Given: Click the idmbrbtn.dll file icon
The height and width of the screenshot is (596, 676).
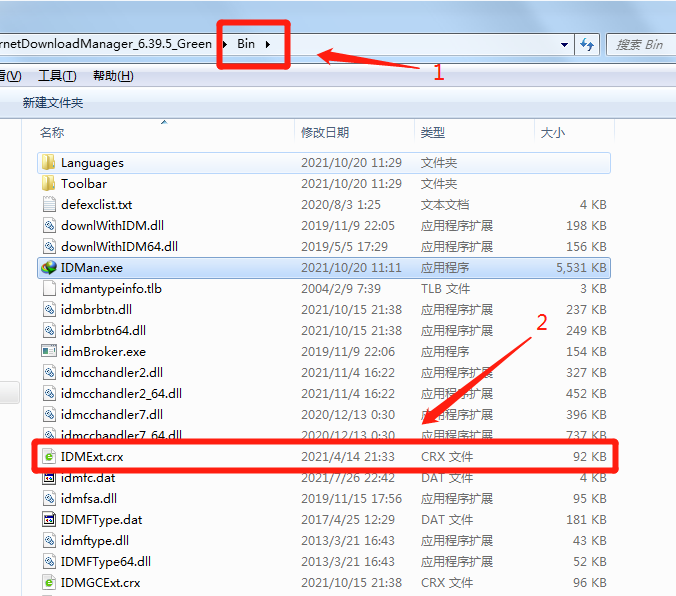Looking at the screenshot, I should click(x=49, y=309).
